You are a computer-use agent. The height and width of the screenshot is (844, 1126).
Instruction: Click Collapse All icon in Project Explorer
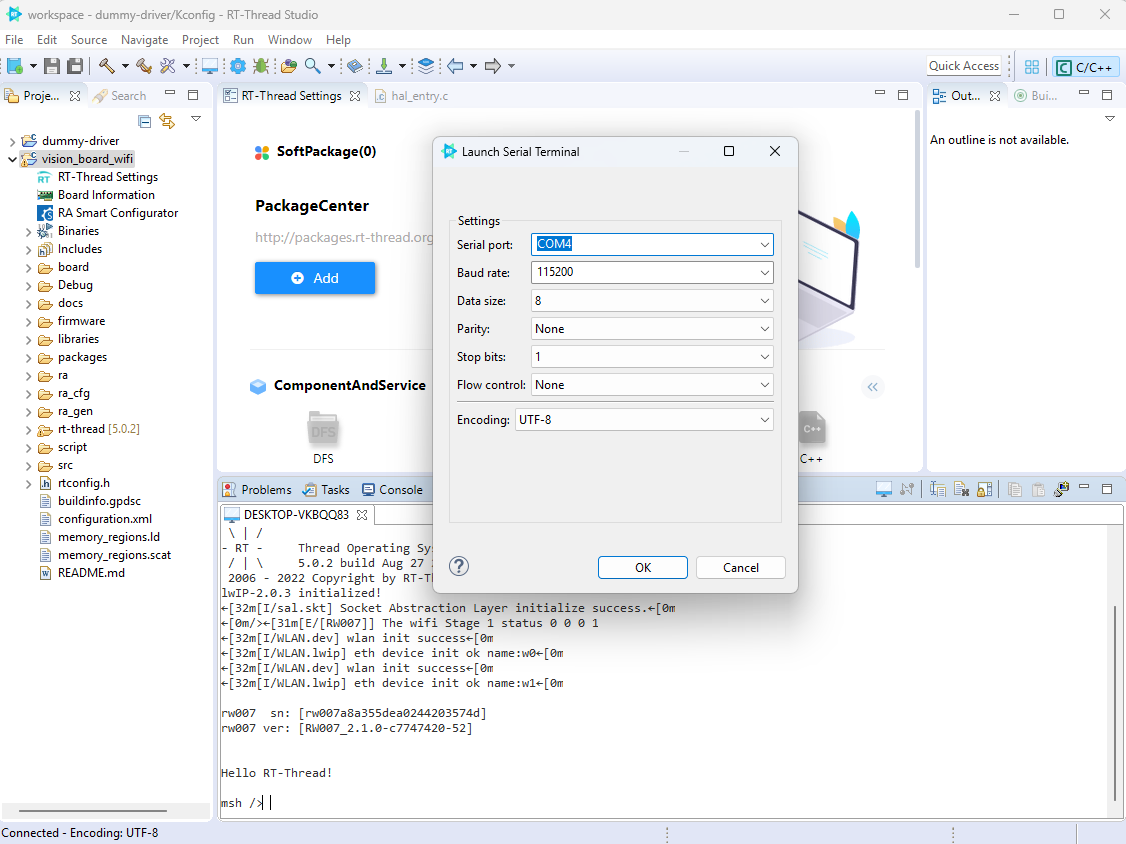tap(145, 121)
